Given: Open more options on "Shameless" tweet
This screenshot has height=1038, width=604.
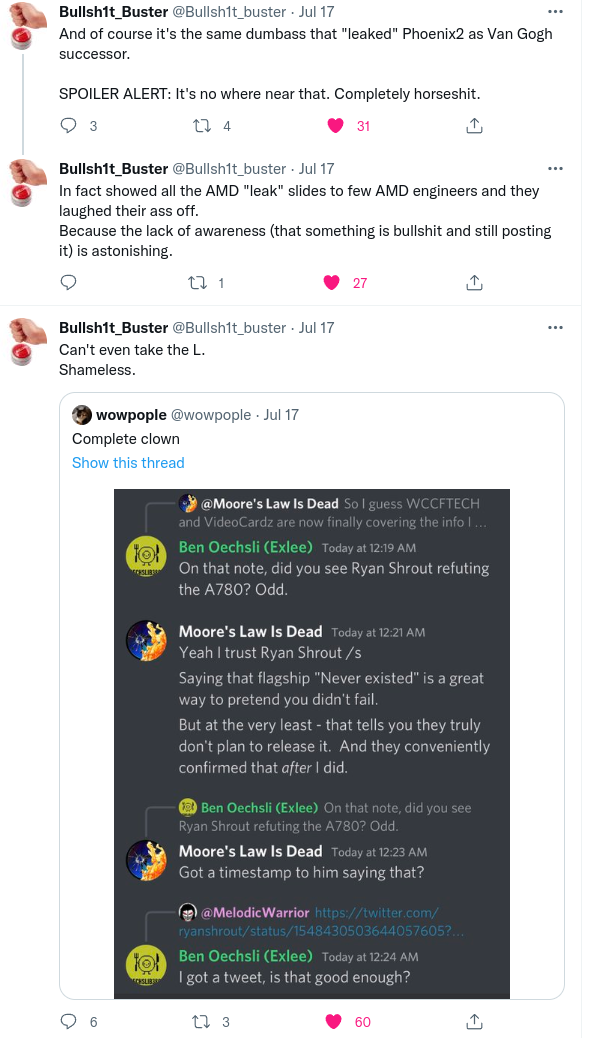Looking at the screenshot, I should 555,328.
